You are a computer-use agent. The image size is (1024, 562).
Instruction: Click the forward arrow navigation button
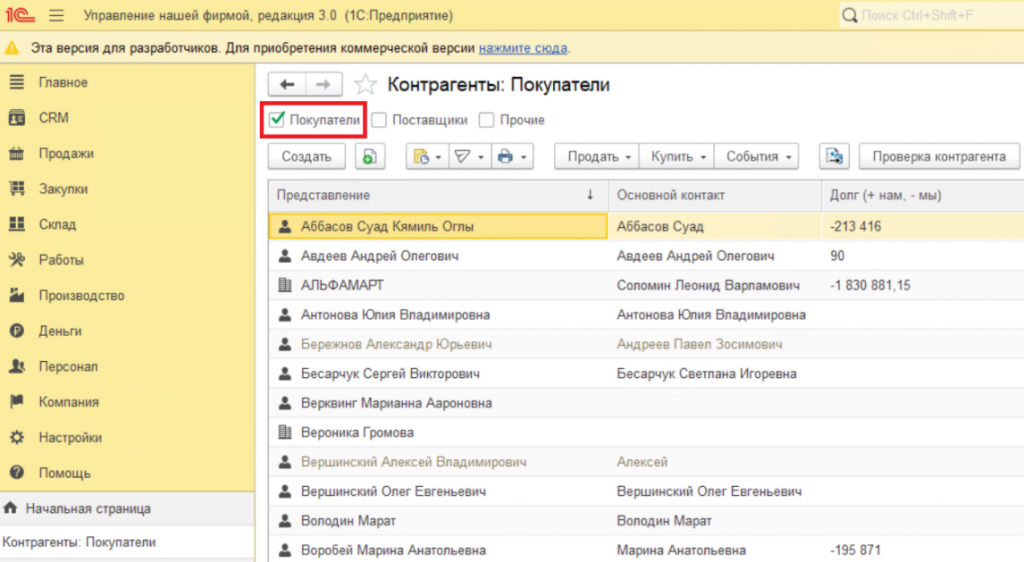point(323,84)
